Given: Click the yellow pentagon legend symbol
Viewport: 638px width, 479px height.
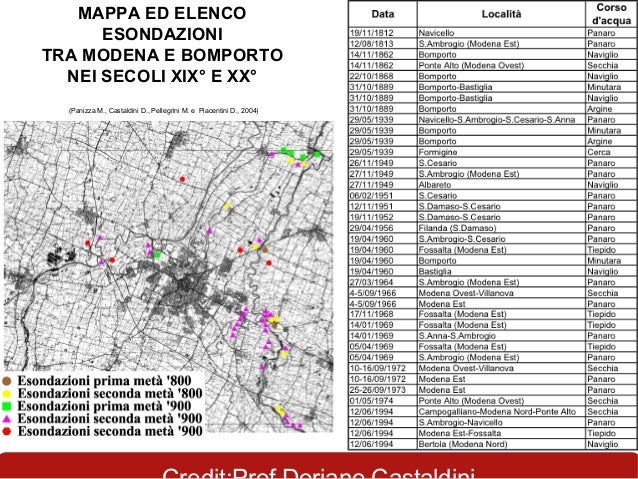Looking at the screenshot, I should pos(7,394).
